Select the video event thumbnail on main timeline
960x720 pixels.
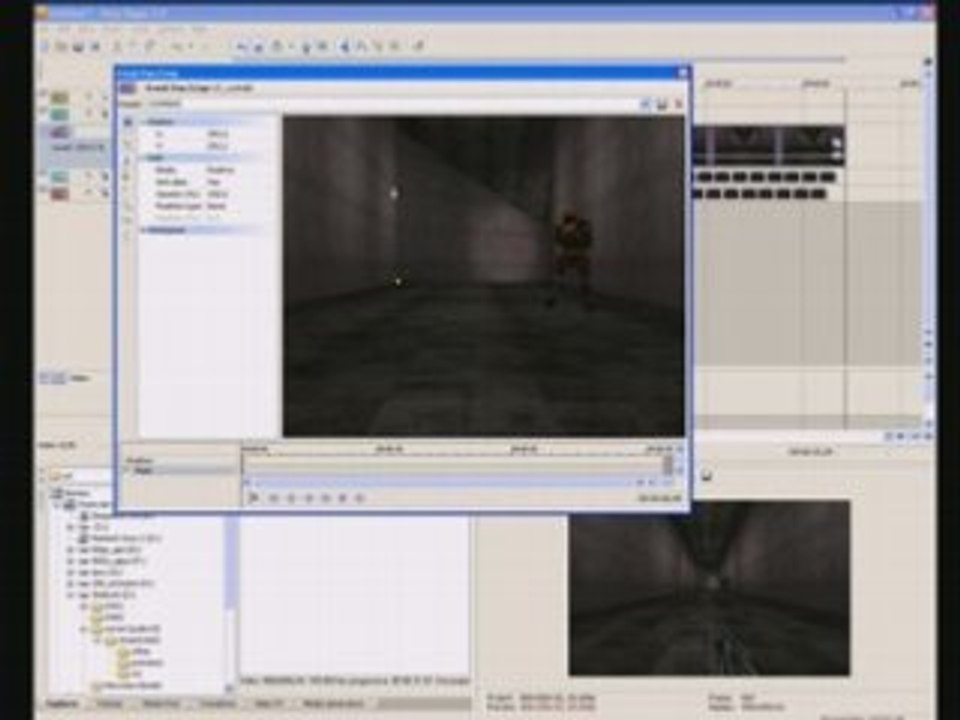[x=769, y=144]
